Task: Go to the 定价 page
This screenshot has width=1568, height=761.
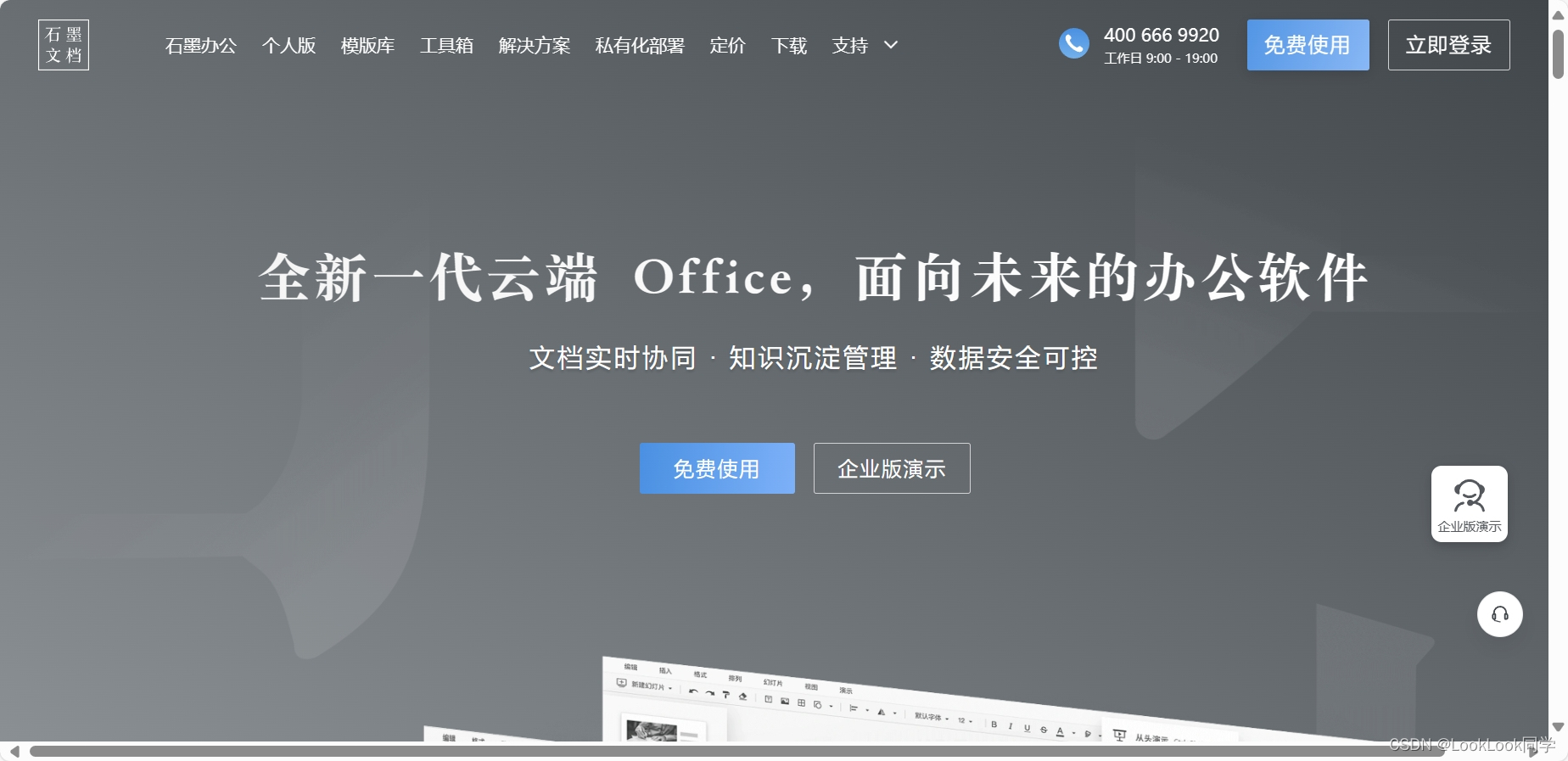Action: [727, 46]
